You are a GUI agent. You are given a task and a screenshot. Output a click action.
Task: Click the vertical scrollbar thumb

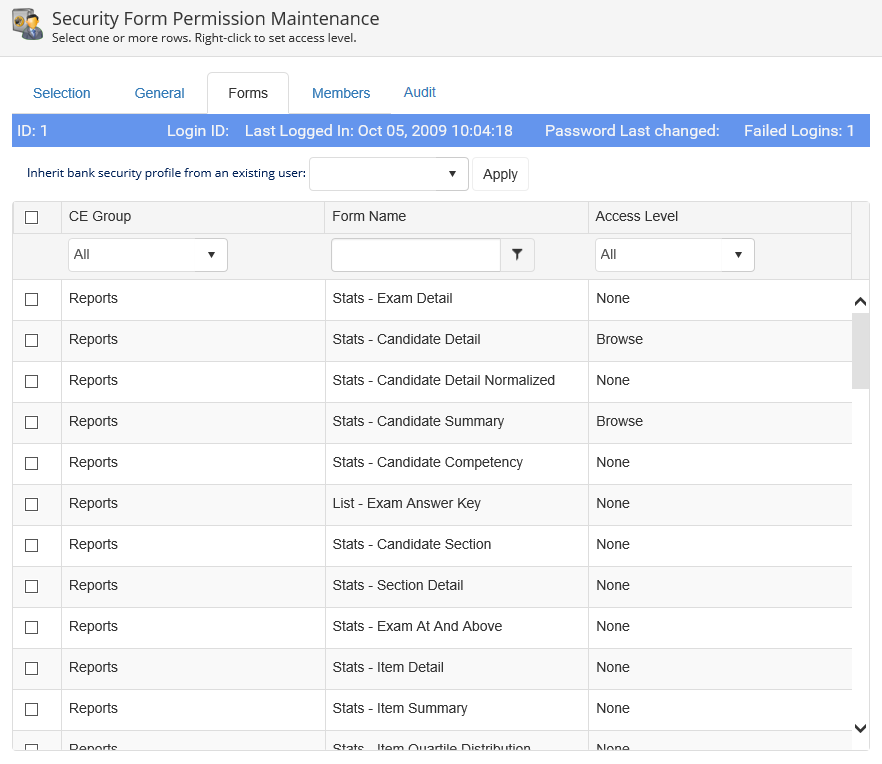pyautogui.click(x=860, y=350)
